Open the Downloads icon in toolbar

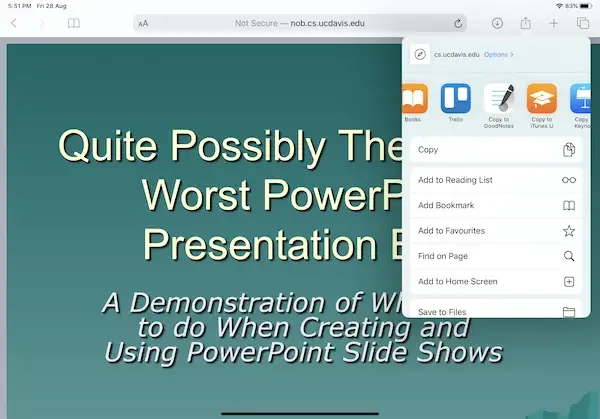point(497,23)
